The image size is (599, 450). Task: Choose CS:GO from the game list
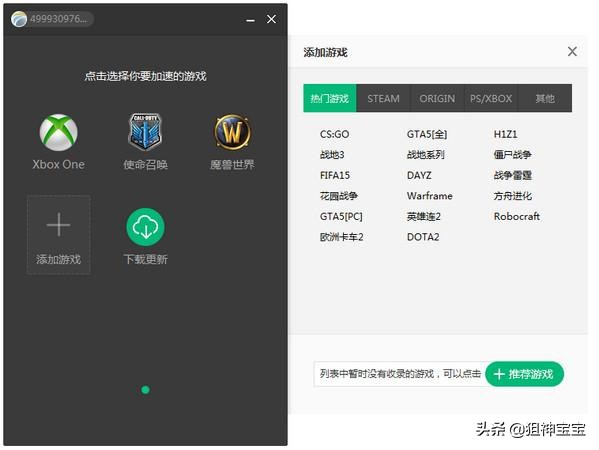pyautogui.click(x=335, y=134)
